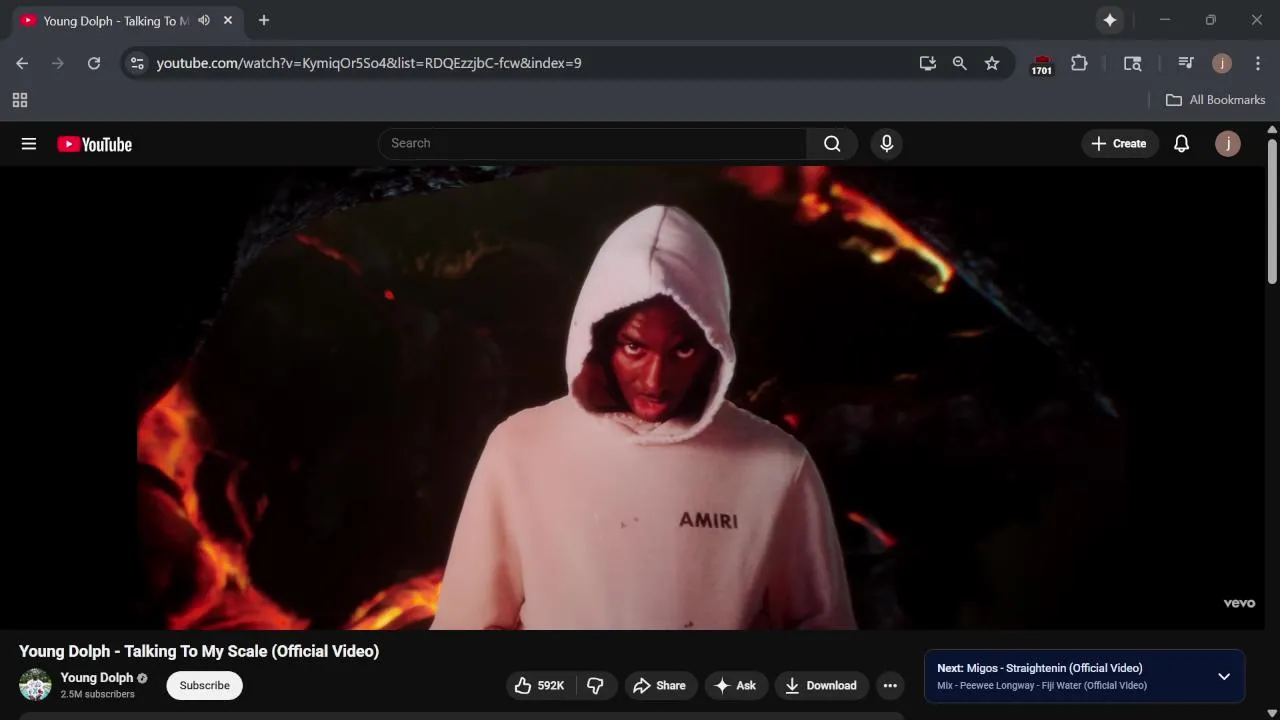Open media controls toolbar icon
The width and height of the screenshot is (1280, 720).
pos(1186,63)
